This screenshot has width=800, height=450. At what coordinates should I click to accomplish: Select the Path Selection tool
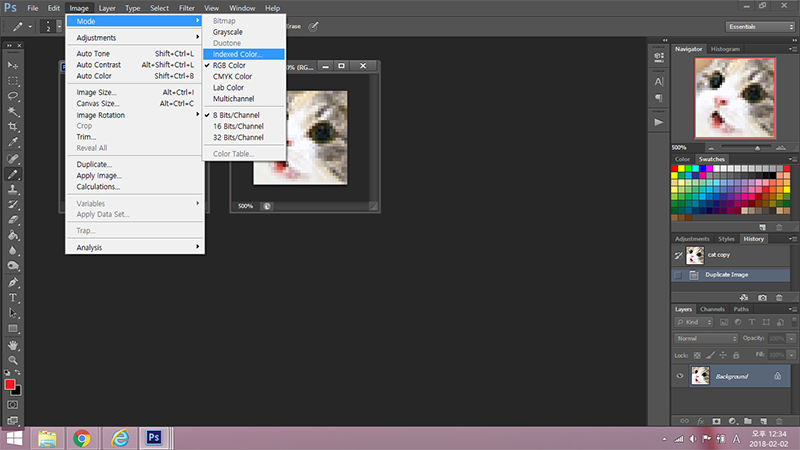(x=13, y=313)
